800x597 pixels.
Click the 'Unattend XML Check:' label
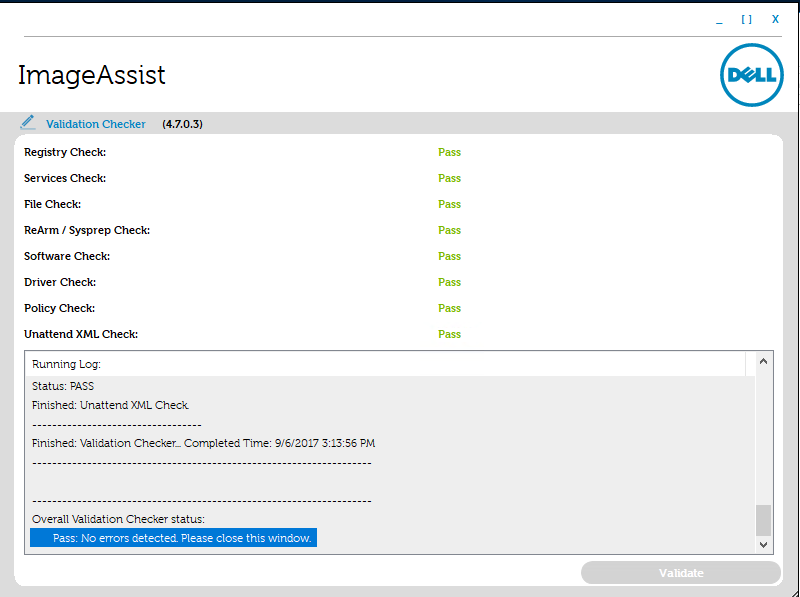pos(81,334)
